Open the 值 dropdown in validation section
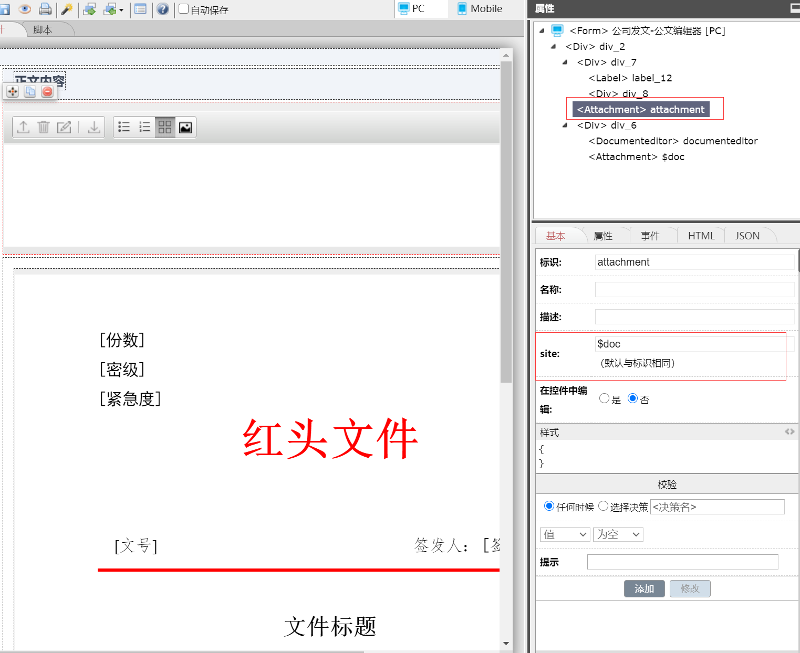Image resolution: width=800 pixels, height=653 pixels. pos(565,535)
